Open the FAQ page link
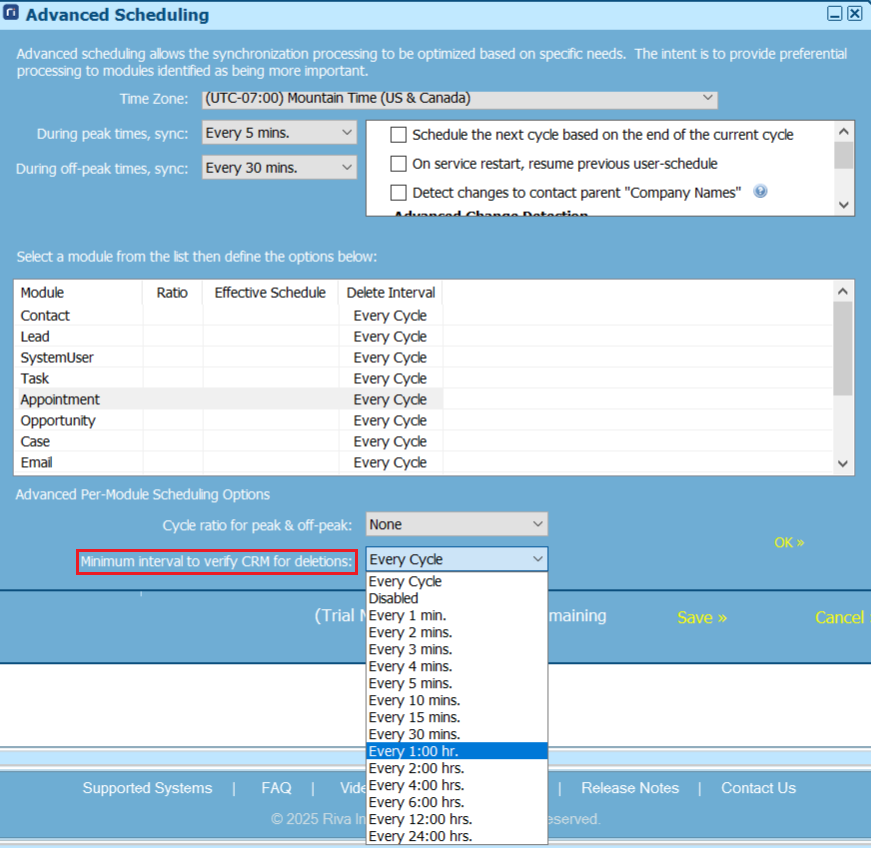The width and height of the screenshot is (871, 848). (276, 787)
